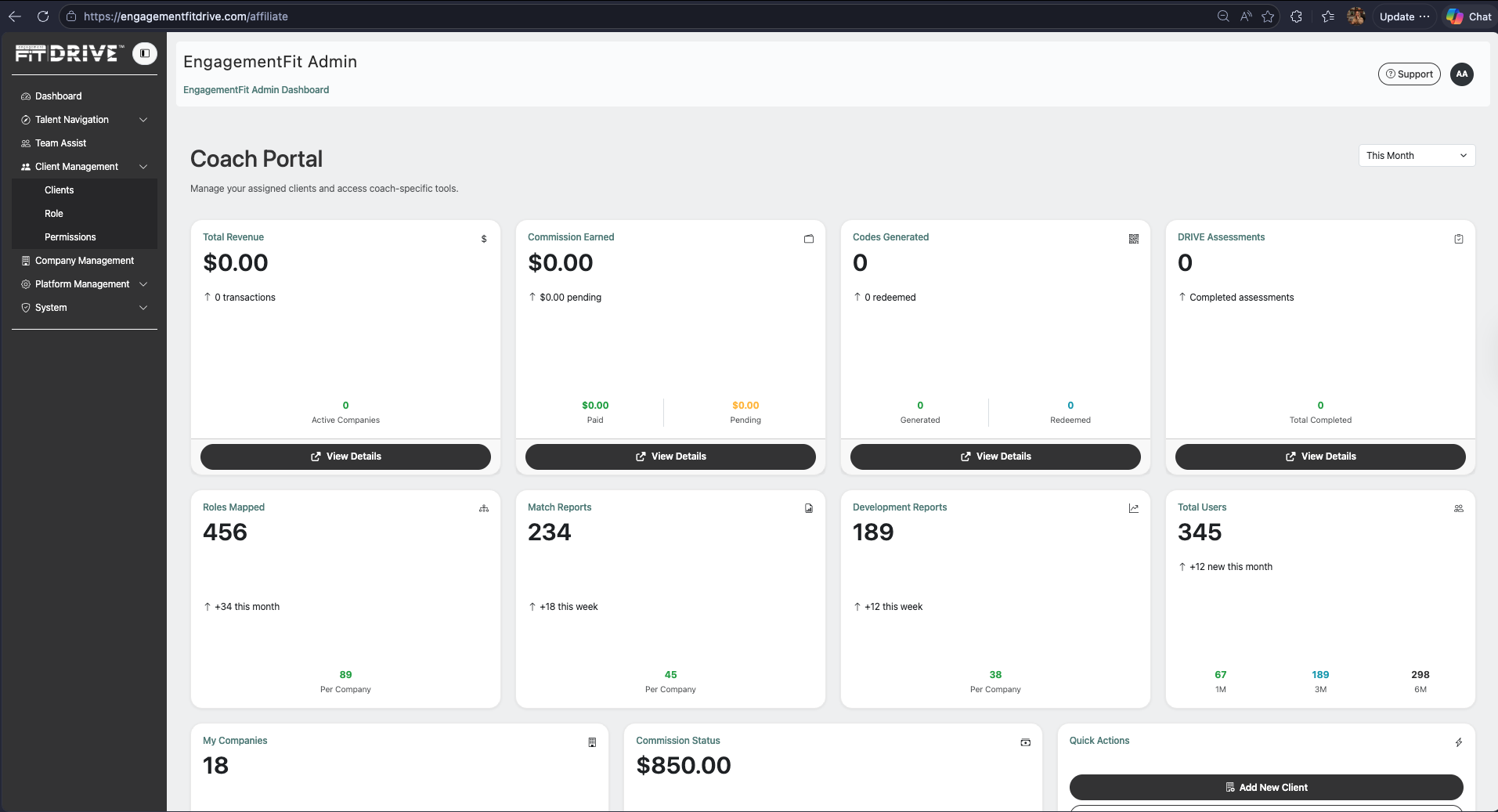Click the cash icon on Commission Status card
The height and width of the screenshot is (812, 1498).
point(1026,742)
